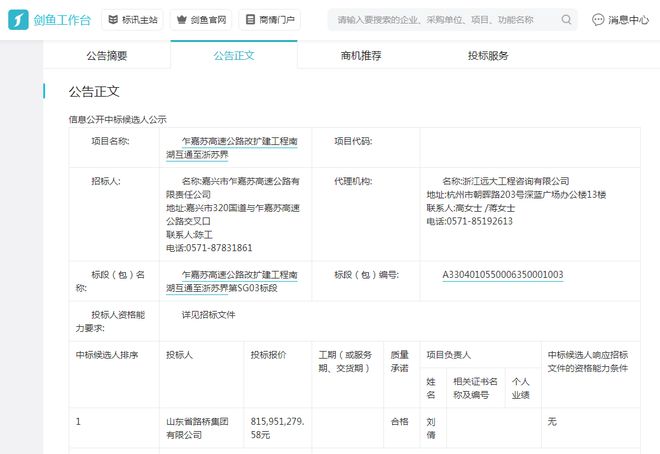Image resolution: width=660 pixels, height=454 pixels.
Task: Open 消息中心 message center
Action: click(620, 20)
